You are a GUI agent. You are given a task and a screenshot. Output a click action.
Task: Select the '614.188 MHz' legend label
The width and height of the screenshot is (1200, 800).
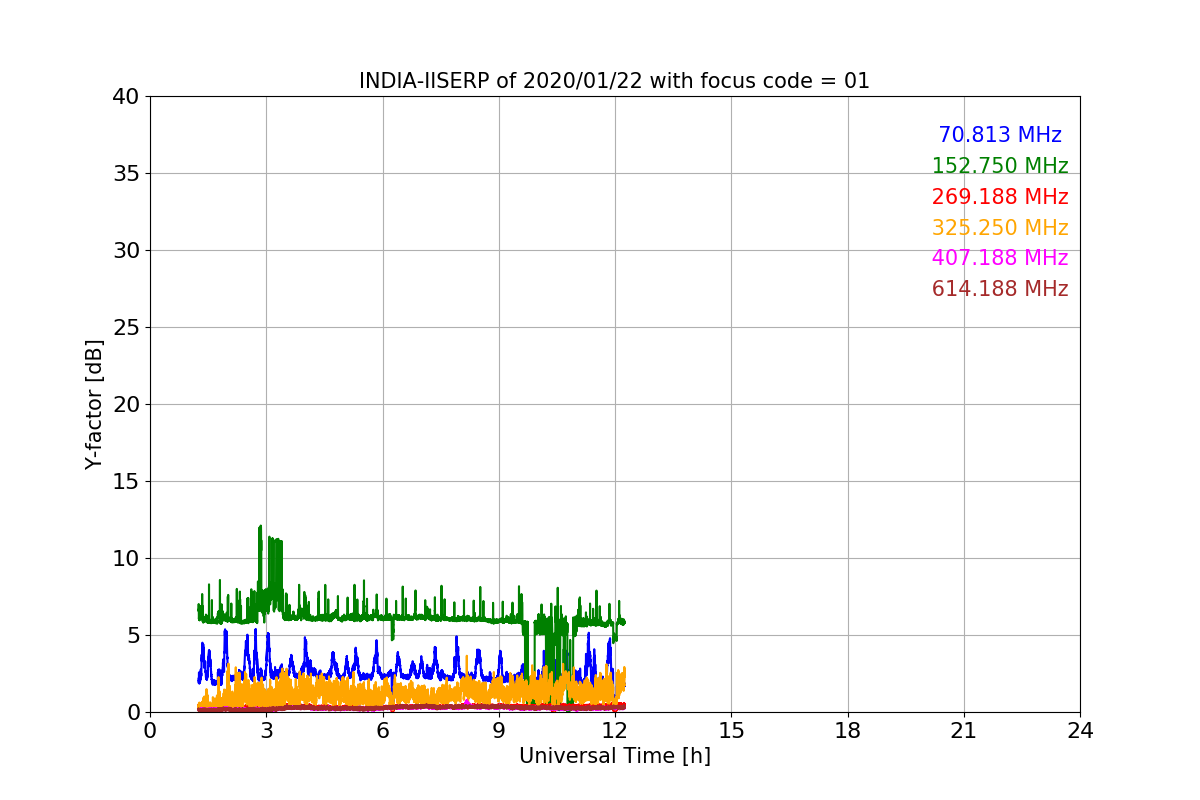coord(1000,289)
